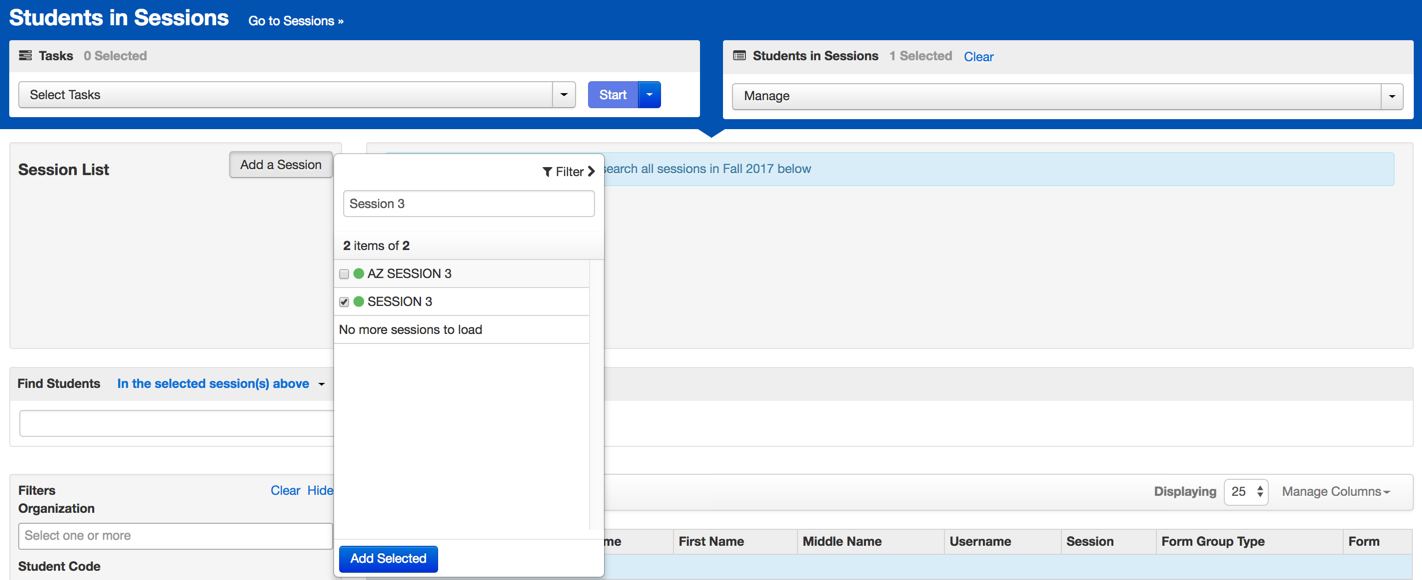Click the Organization select field
Viewport: 1422px width, 580px height.
[x=175, y=536]
